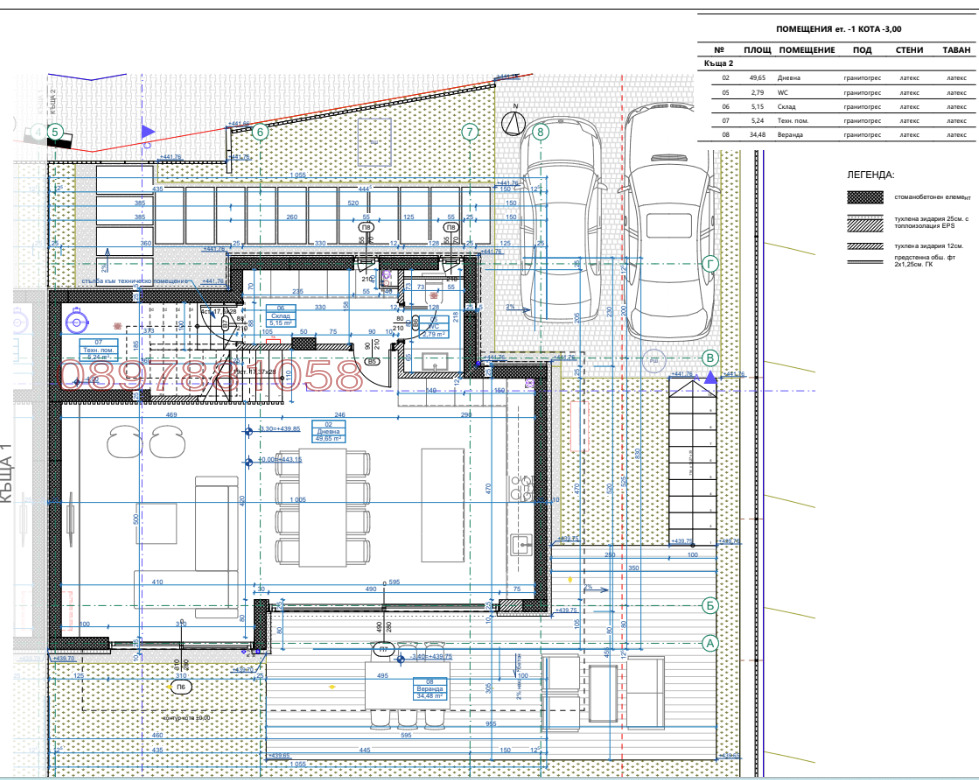Click the B5 door marker
The height and width of the screenshot is (780, 979).
coord(372,361)
